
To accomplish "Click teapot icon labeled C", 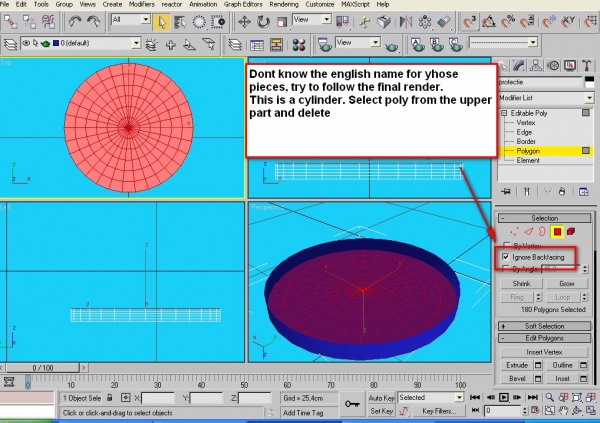I will click(x=455, y=45).
